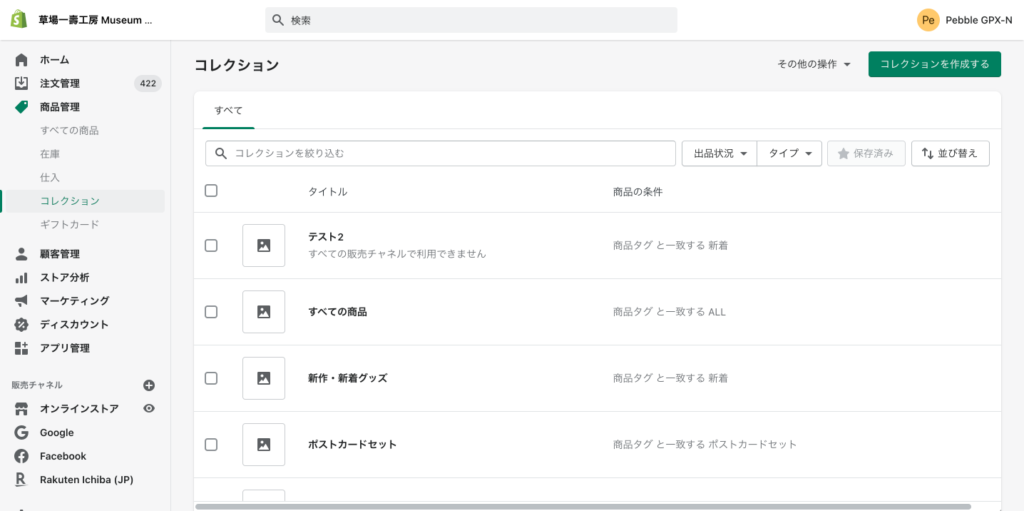Viewport: 1024px width, 511px height.
Task: Select the ポストカードセット row checkbox
Action: tap(211, 444)
